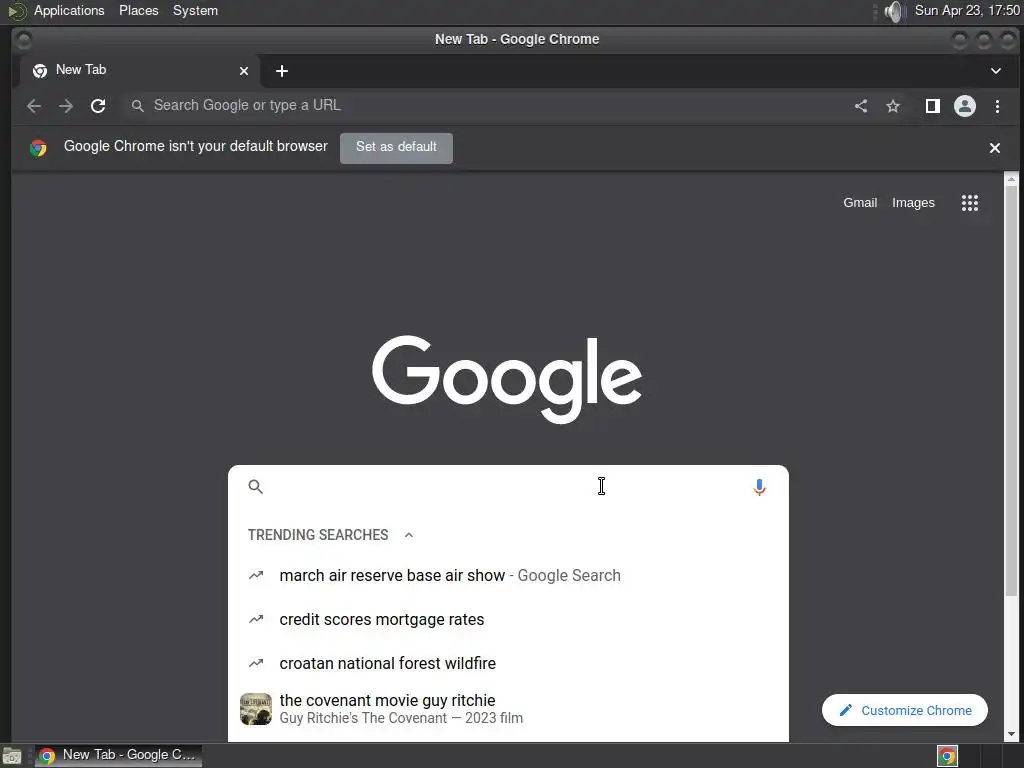Click the date and time clock
1024x768 pixels.
[967, 10]
